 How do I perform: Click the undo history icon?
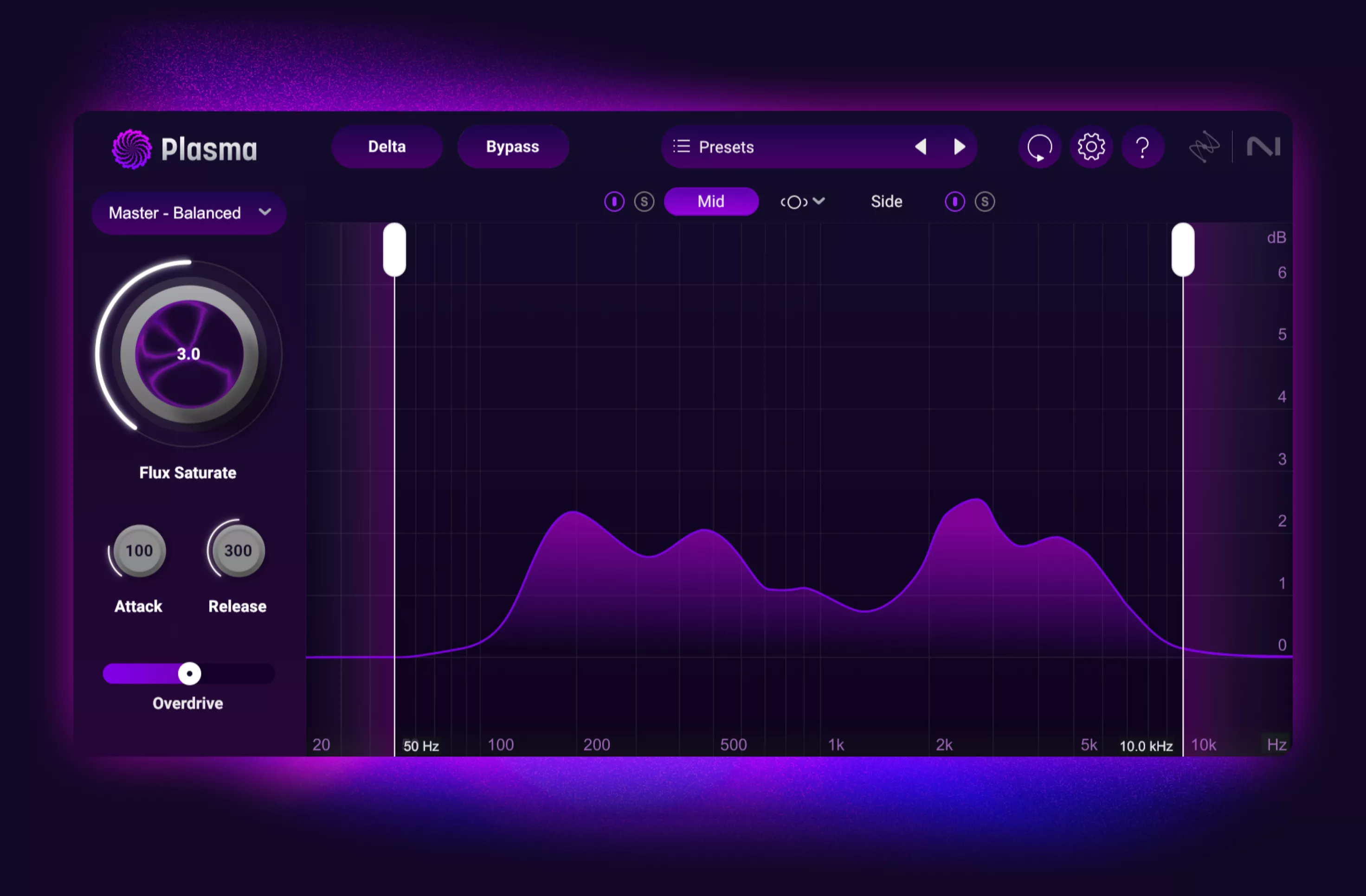(1039, 147)
